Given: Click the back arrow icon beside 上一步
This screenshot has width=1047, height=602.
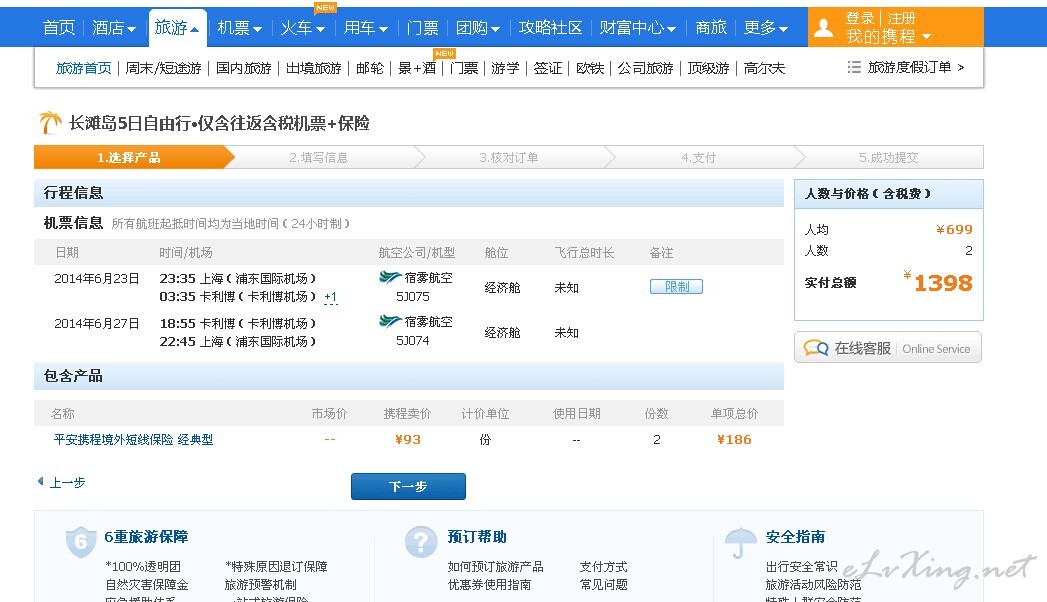Looking at the screenshot, I should (x=41, y=481).
